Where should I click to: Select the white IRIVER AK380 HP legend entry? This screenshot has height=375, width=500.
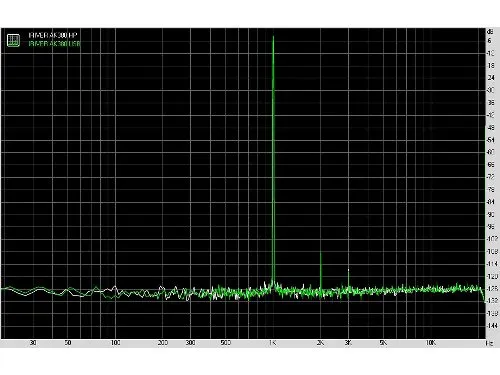click(x=53, y=35)
